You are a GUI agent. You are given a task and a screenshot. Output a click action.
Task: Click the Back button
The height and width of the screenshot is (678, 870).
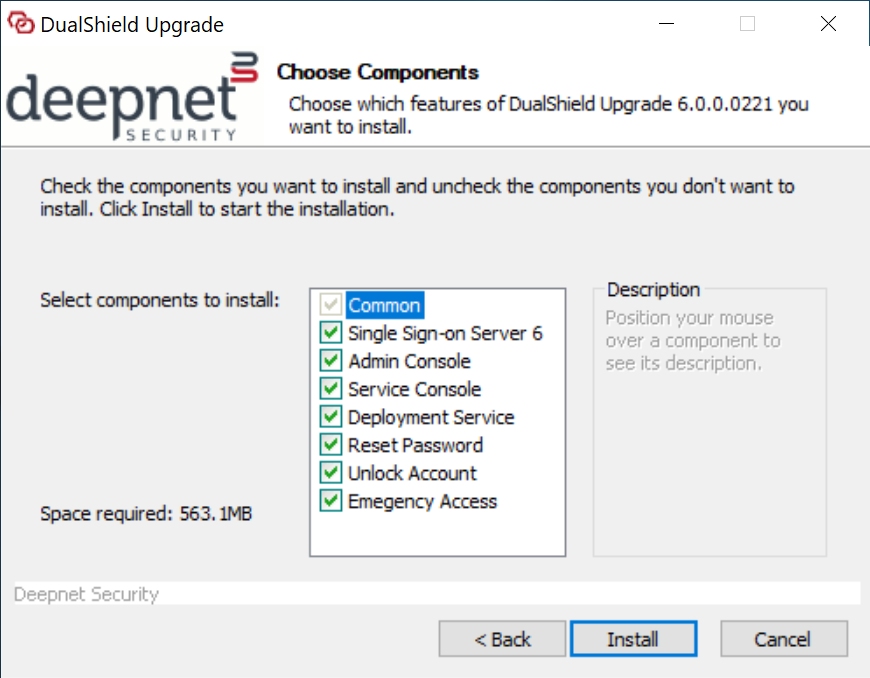click(x=501, y=638)
